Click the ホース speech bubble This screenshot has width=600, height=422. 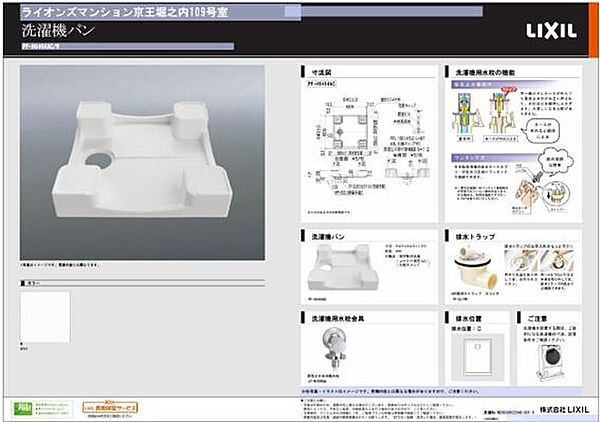coord(542,130)
